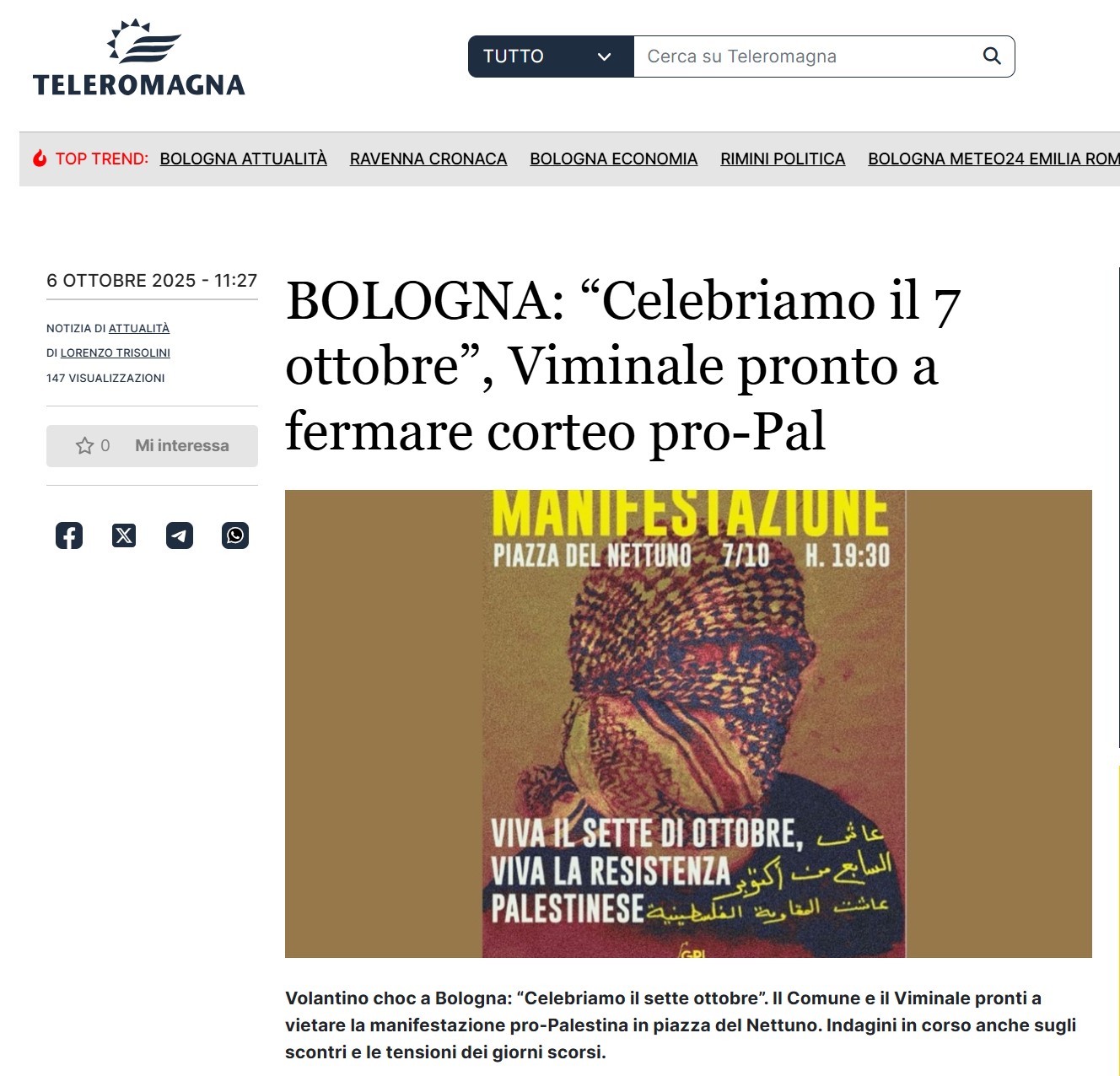Image resolution: width=1120 pixels, height=1076 pixels.
Task: Share the article on X
Action: click(124, 535)
